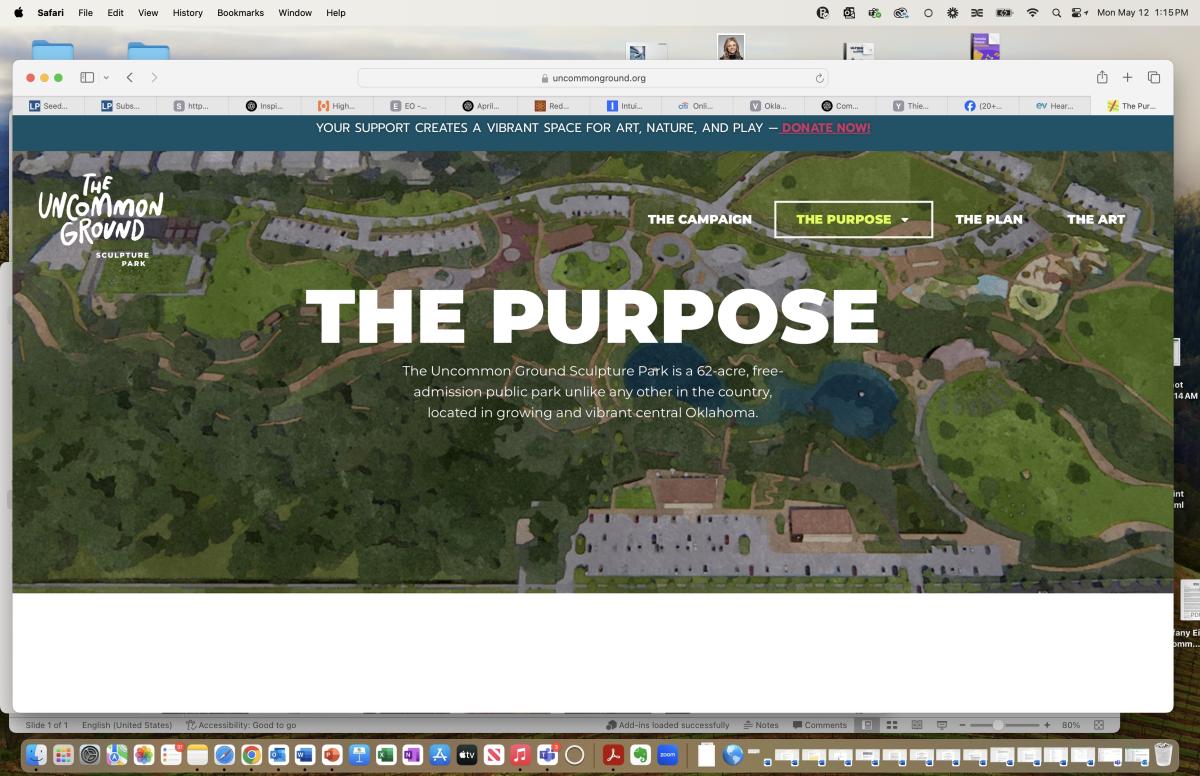Launch Evernote from the Dock

[x=640, y=755]
